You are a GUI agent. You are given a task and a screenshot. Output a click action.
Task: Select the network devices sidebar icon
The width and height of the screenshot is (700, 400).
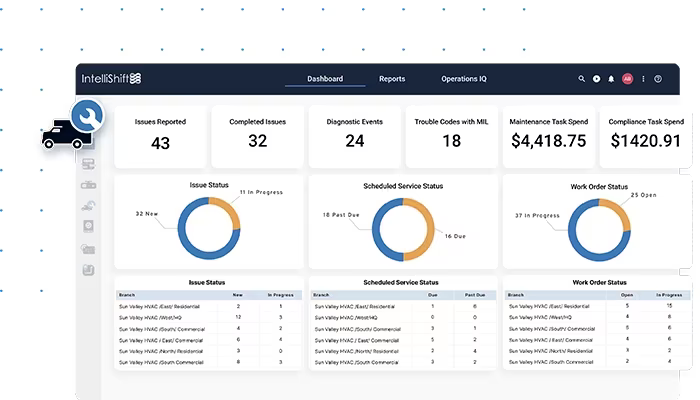[88, 164]
